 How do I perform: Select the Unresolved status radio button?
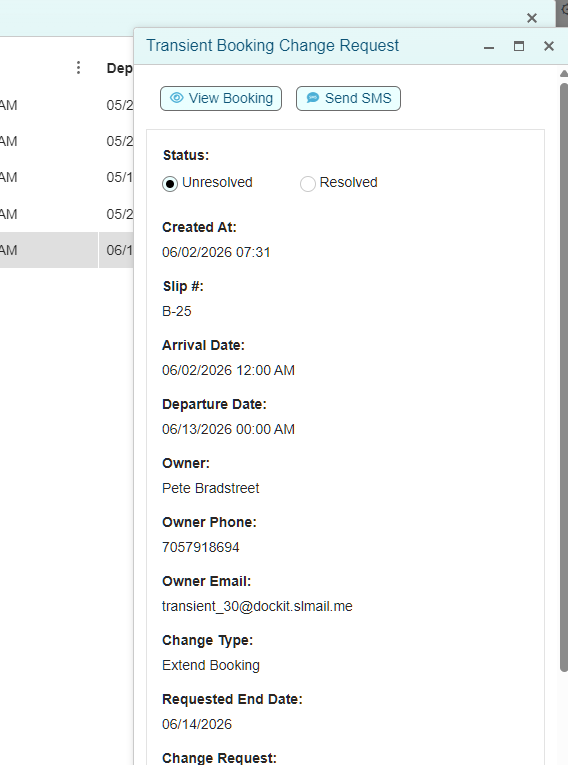pos(170,184)
